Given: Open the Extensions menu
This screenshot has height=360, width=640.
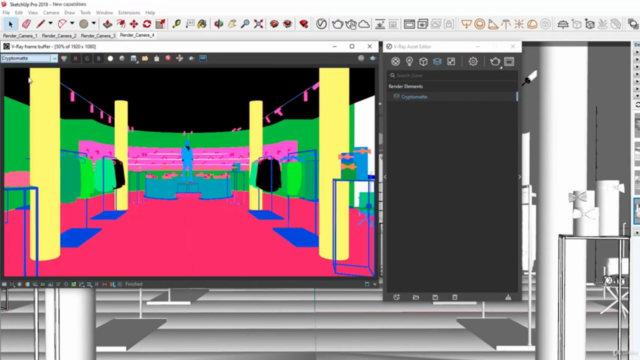Looking at the screenshot, I should [x=129, y=13].
